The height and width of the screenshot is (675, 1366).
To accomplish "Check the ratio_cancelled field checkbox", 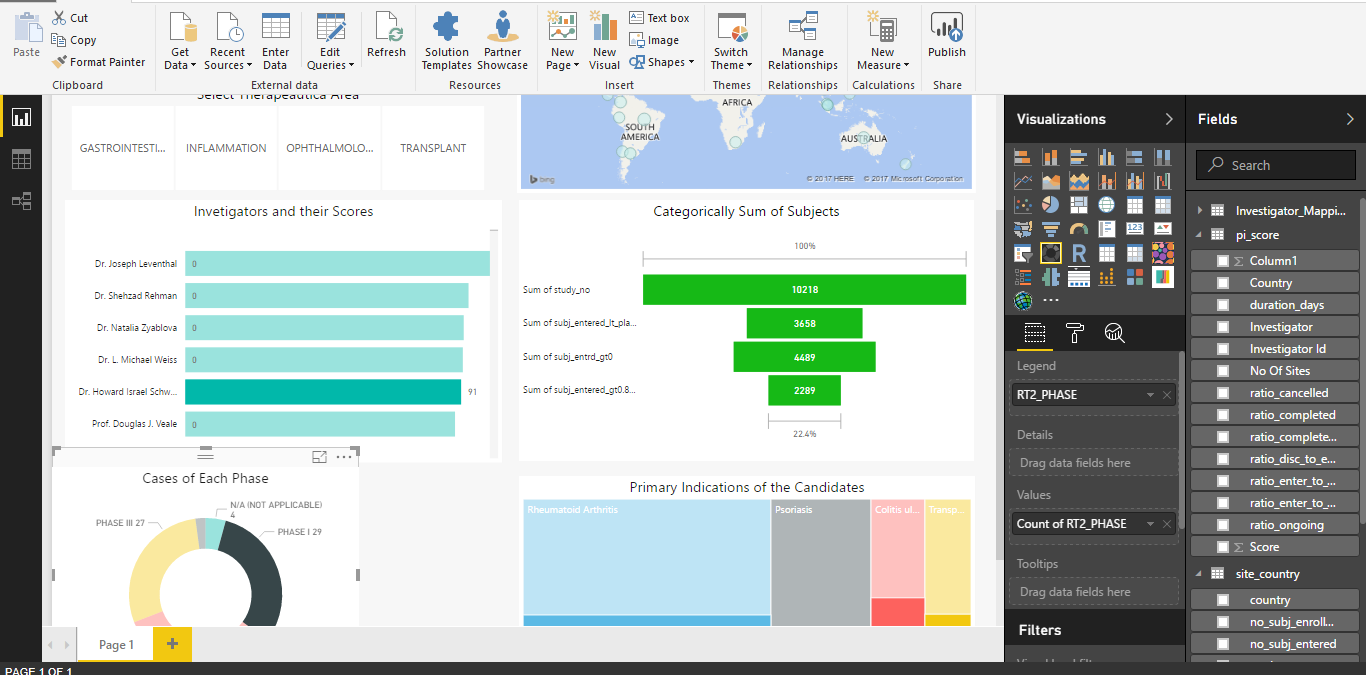I will tap(1222, 393).
